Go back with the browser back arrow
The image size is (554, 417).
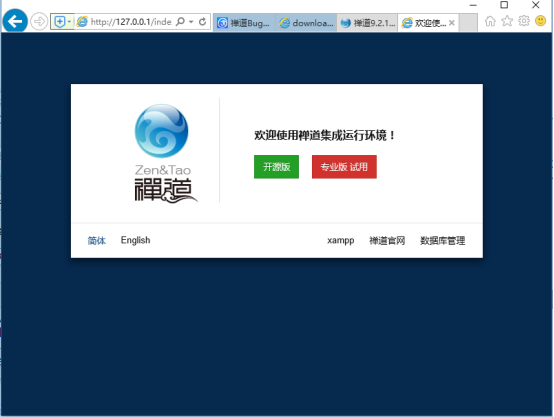point(15,21)
